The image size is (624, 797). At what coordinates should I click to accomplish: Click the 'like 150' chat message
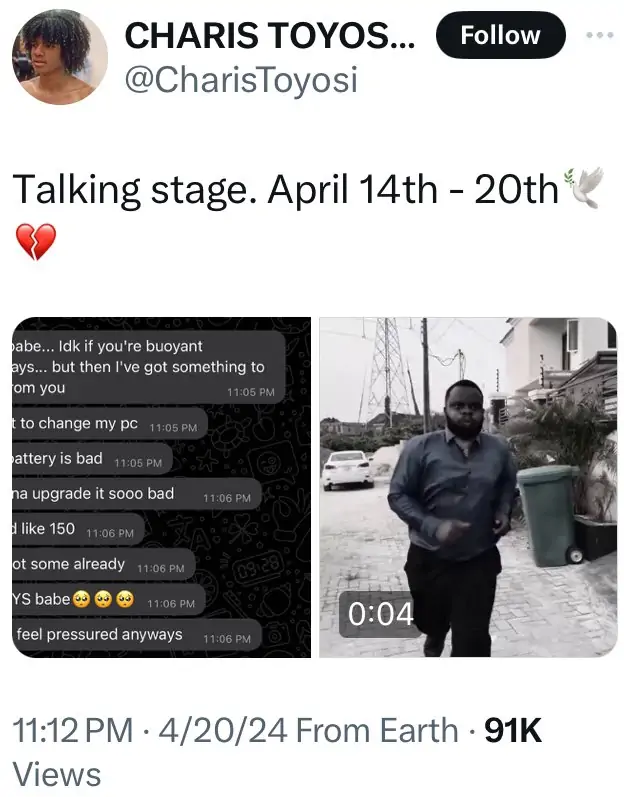[x=78, y=530]
